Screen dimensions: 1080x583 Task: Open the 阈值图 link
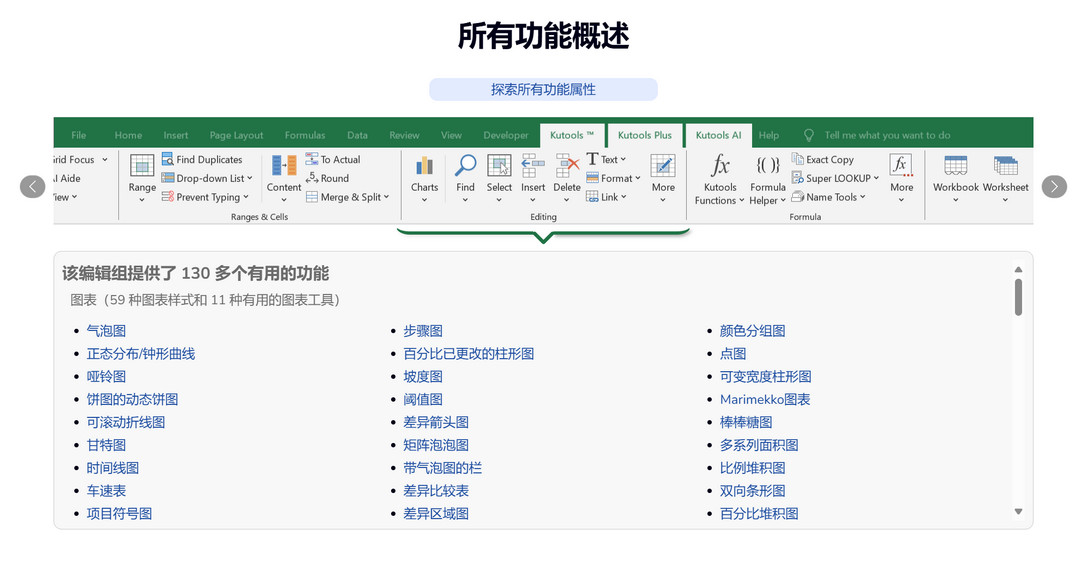(x=423, y=399)
